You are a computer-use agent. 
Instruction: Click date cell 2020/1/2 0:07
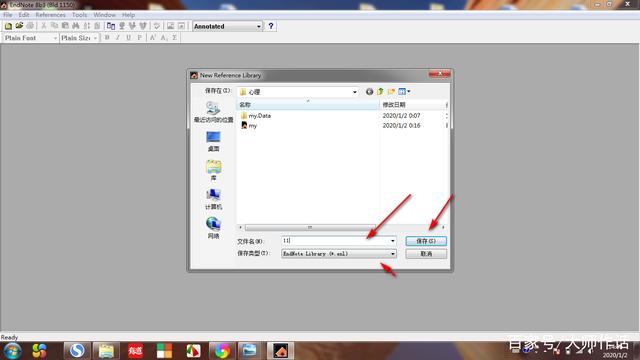coord(401,116)
